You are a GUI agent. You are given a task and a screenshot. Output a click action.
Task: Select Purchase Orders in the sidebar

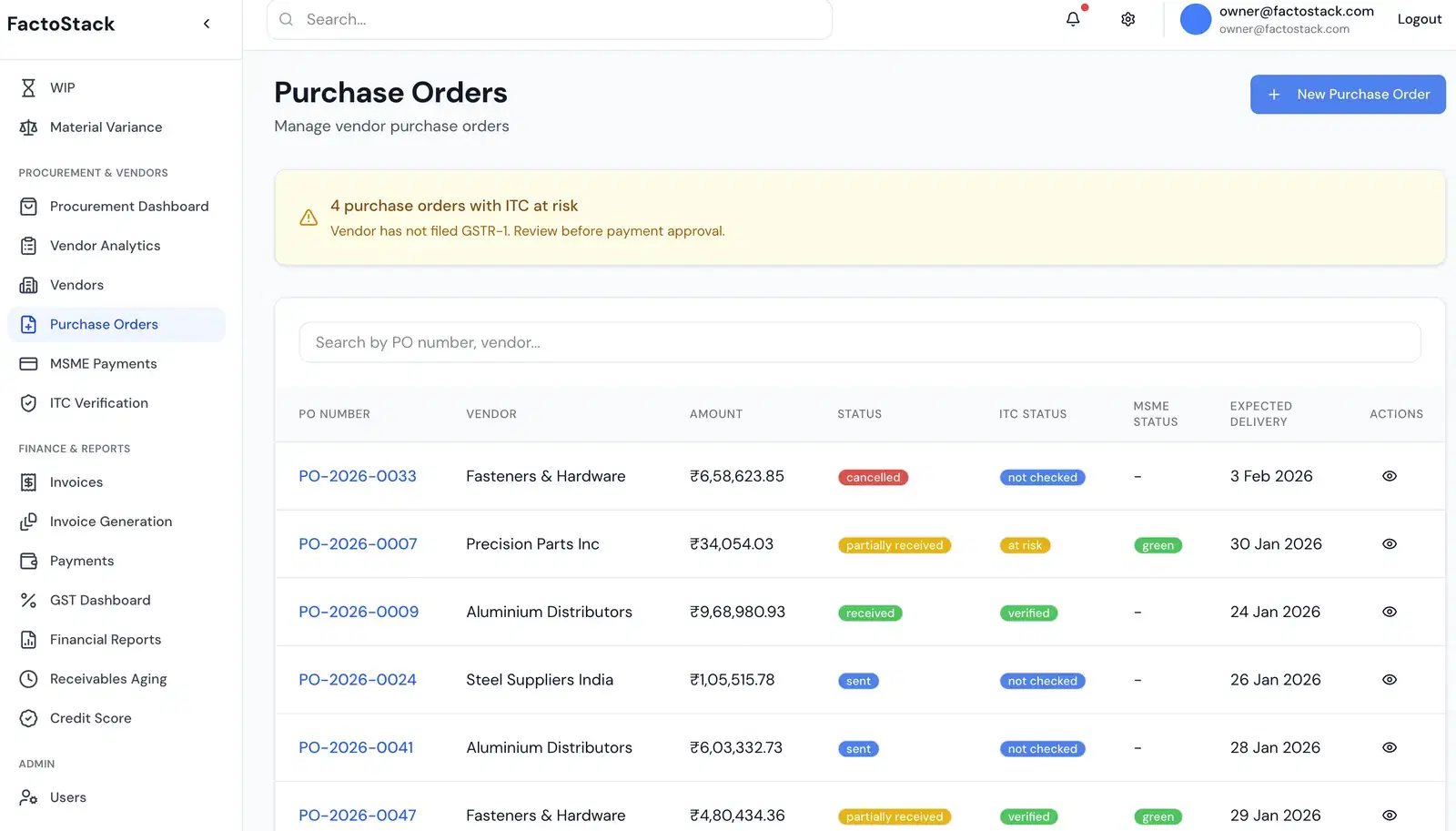coord(116,325)
